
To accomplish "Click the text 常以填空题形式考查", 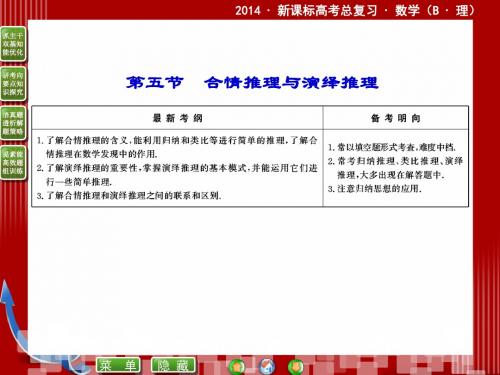I will (376, 147).
